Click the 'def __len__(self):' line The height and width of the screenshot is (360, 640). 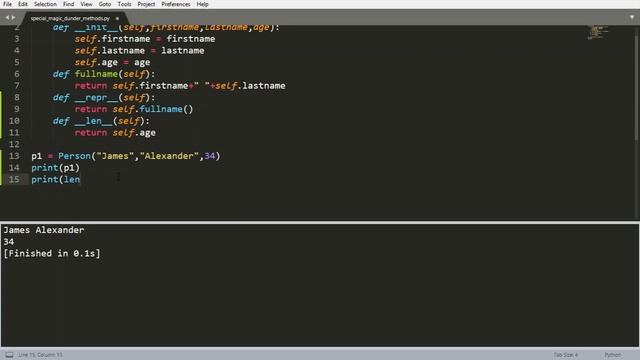pyautogui.click(x=101, y=121)
